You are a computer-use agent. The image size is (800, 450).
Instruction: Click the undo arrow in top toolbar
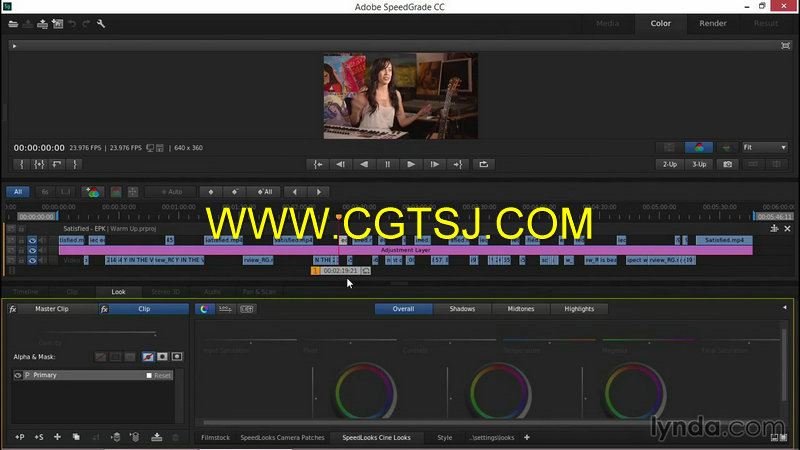(72, 24)
